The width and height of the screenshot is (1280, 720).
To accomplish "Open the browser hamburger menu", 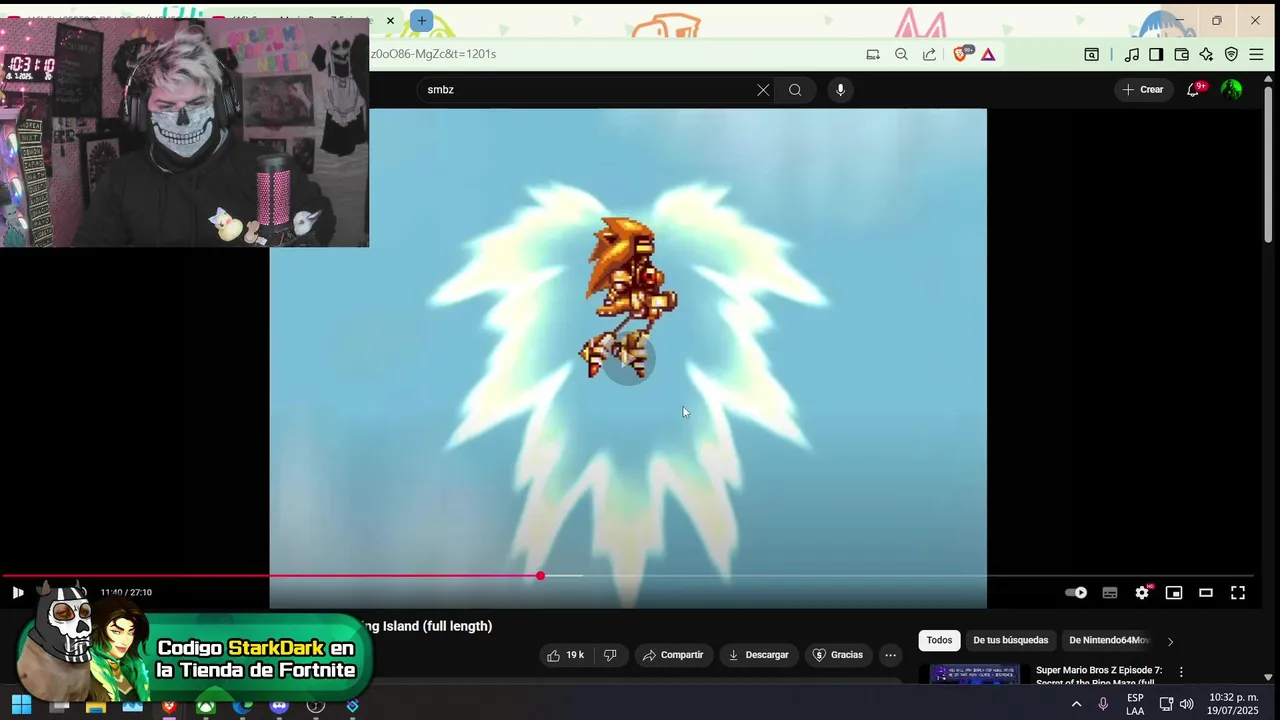I will click(x=1256, y=55).
